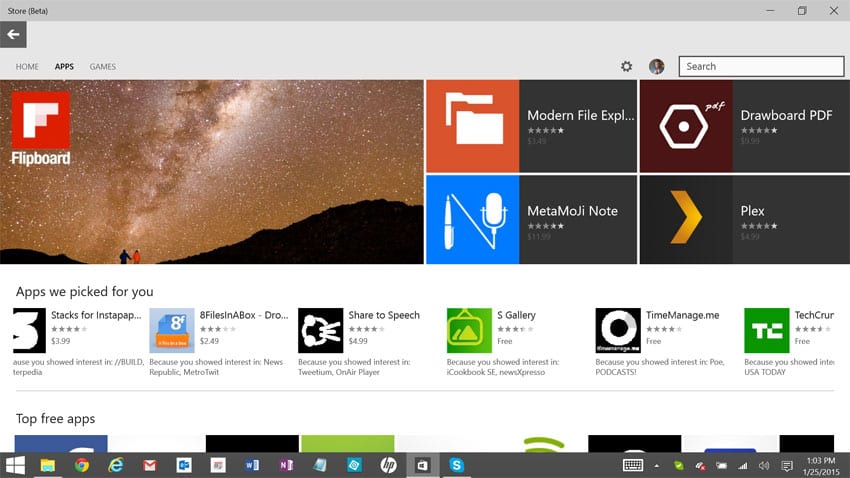This screenshot has width=850, height=478.
Task: Switch to the GAMES tab
Action: pos(103,67)
